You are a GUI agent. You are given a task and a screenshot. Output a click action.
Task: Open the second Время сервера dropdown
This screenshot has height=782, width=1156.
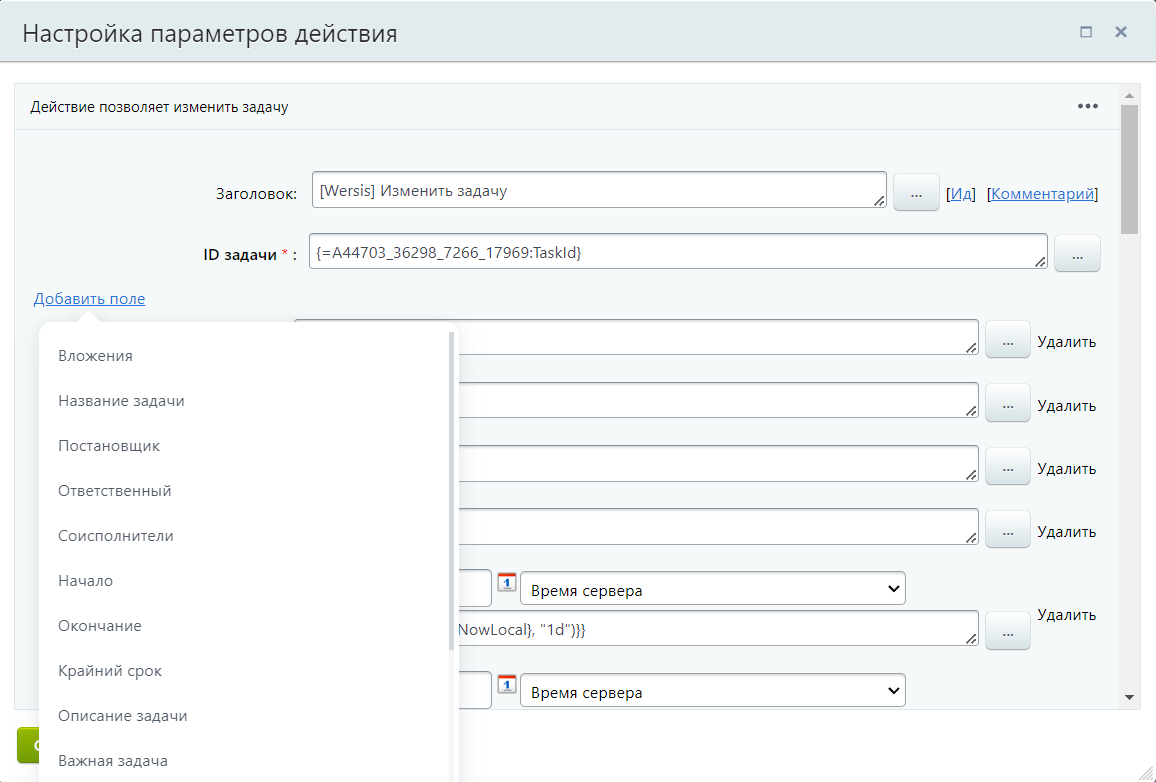pos(712,692)
